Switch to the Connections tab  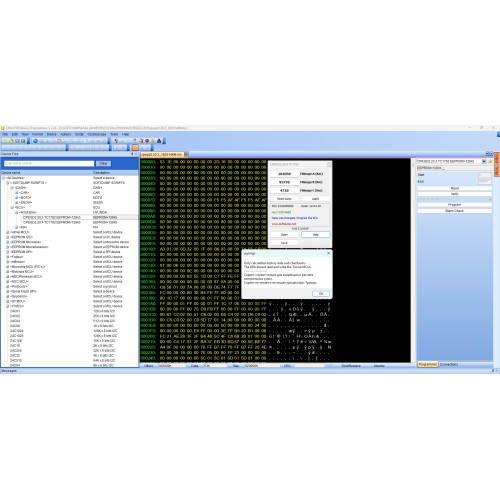pyautogui.click(x=449, y=364)
